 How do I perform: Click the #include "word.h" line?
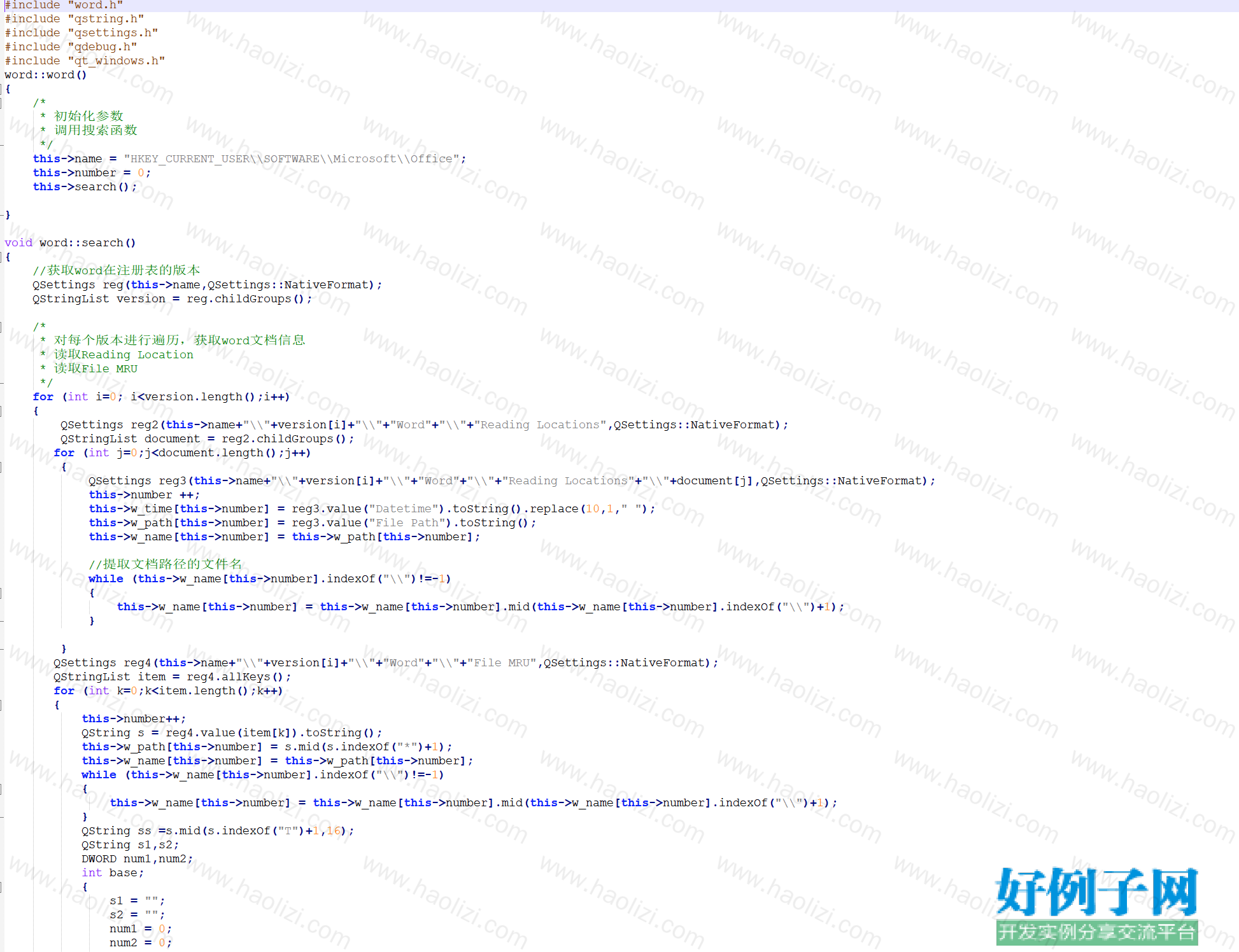(64, 5)
